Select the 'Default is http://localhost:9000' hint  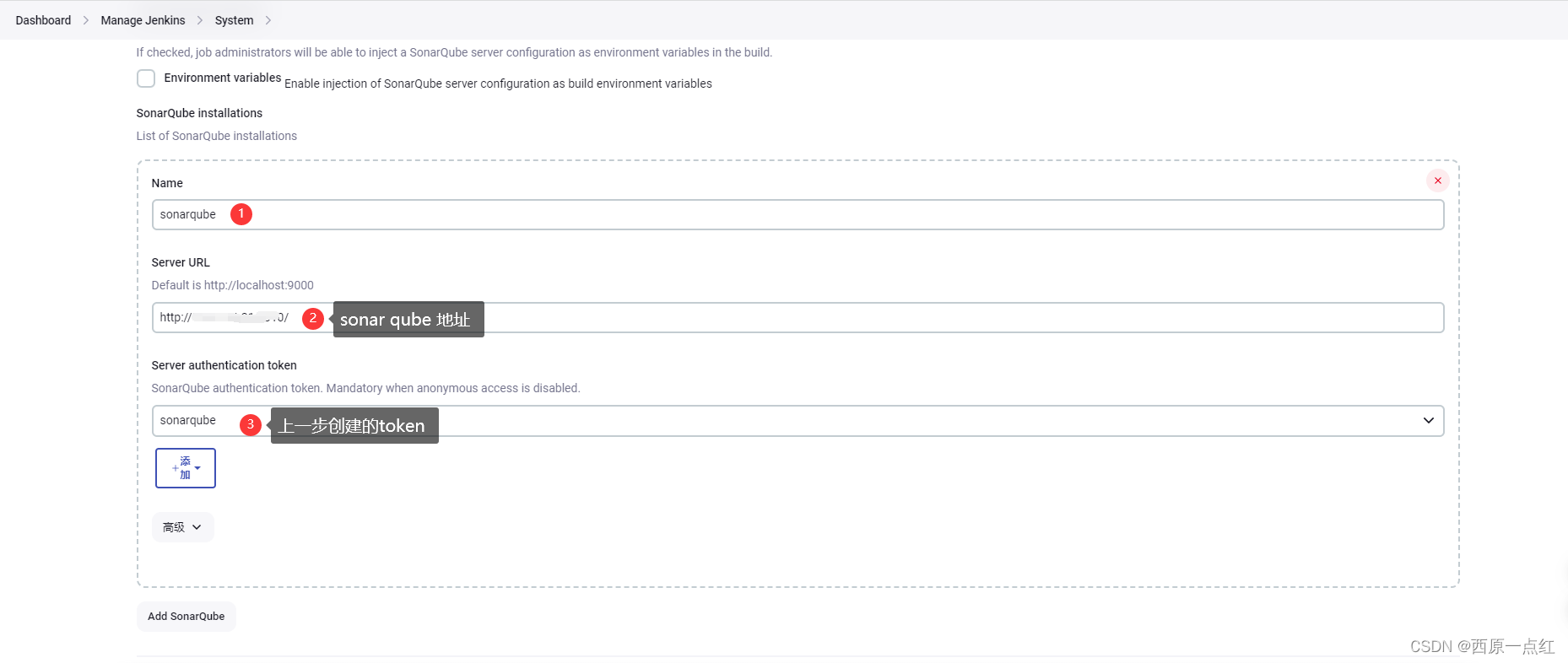point(232,285)
